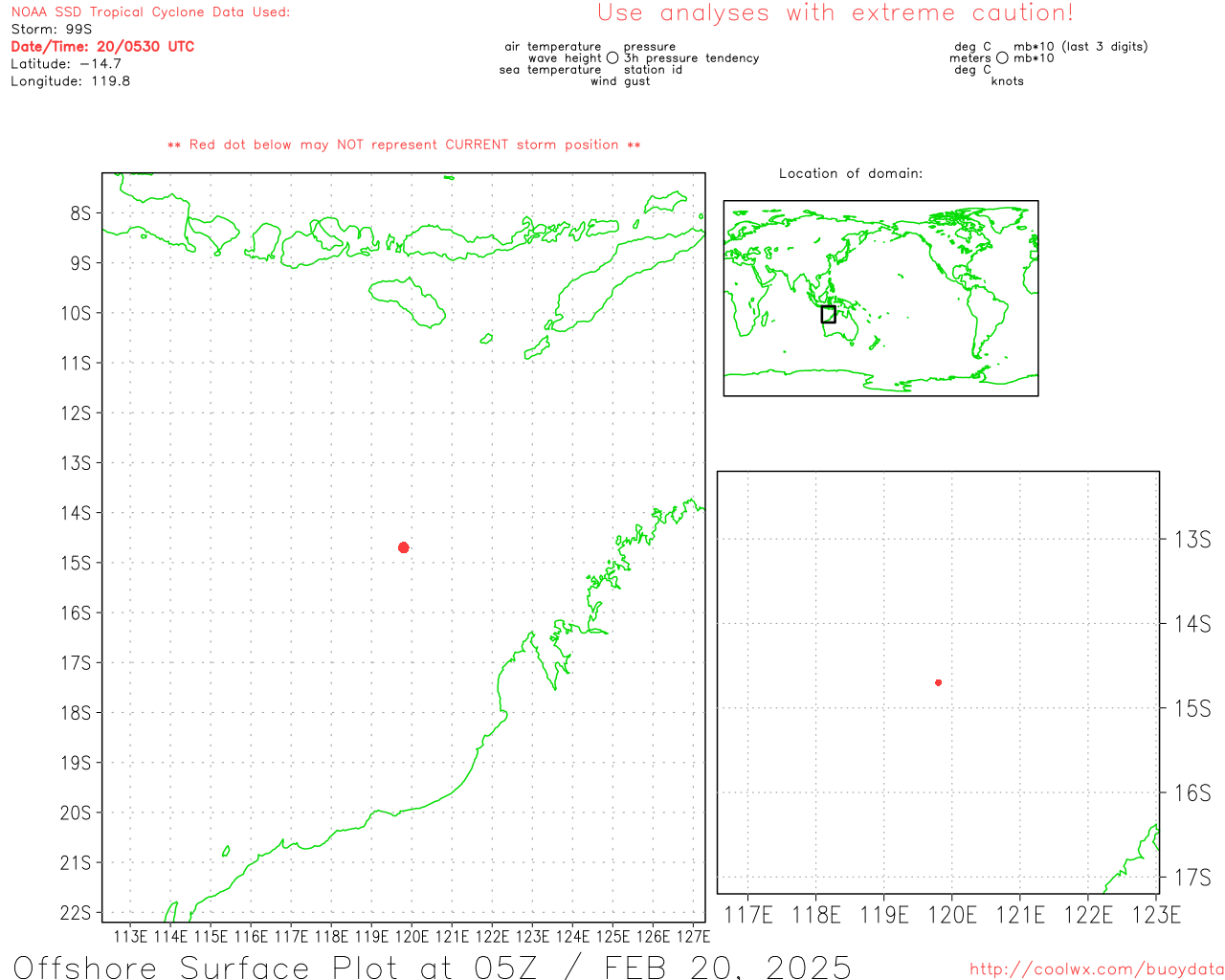Click 'NOAA SSD Tropical Cyclone Data Used:' text
Image resolution: width=1225 pixels, height=980 pixels.
150,12
